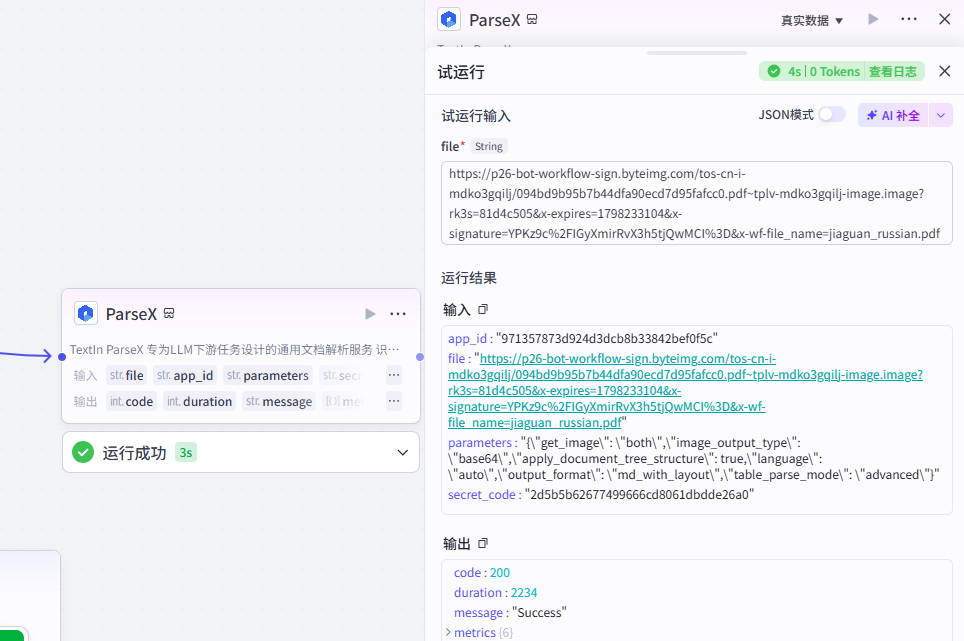Click the String type label next to file
Viewport: 964px width, 641px height.
click(x=489, y=146)
